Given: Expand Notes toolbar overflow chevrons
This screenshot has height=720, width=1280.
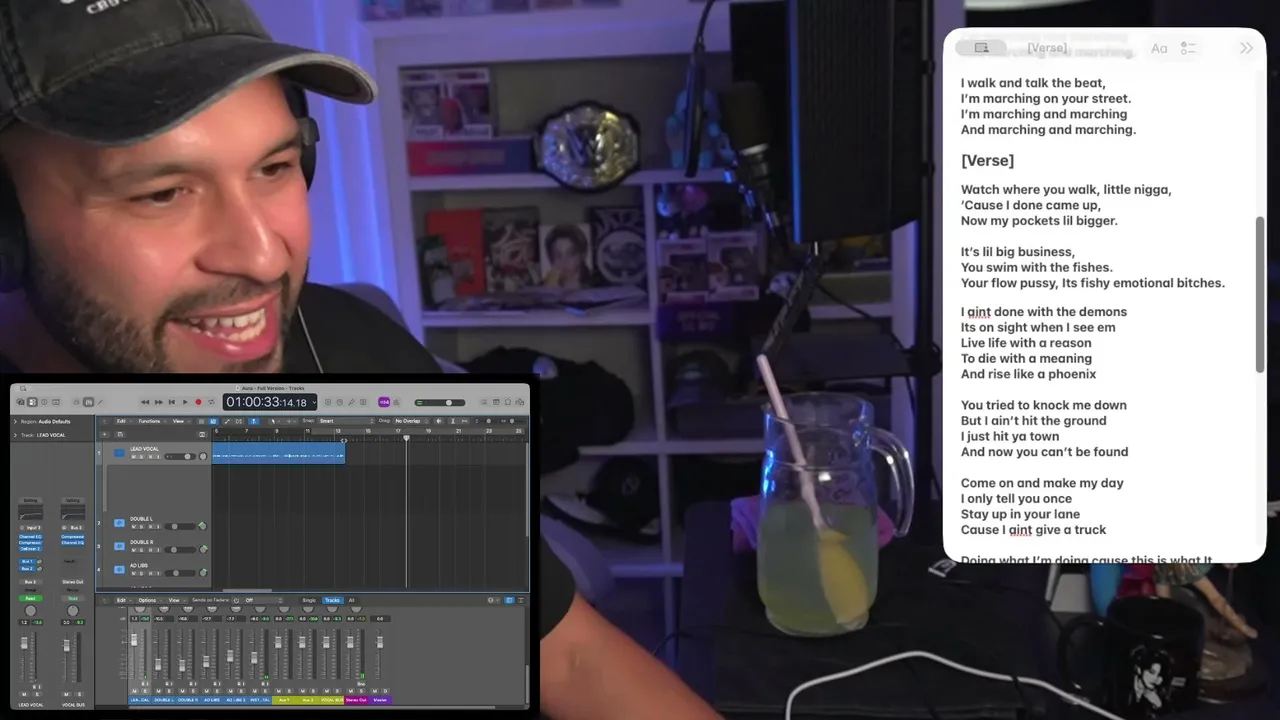Looking at the screenshot, I should tap(1246, 48).
